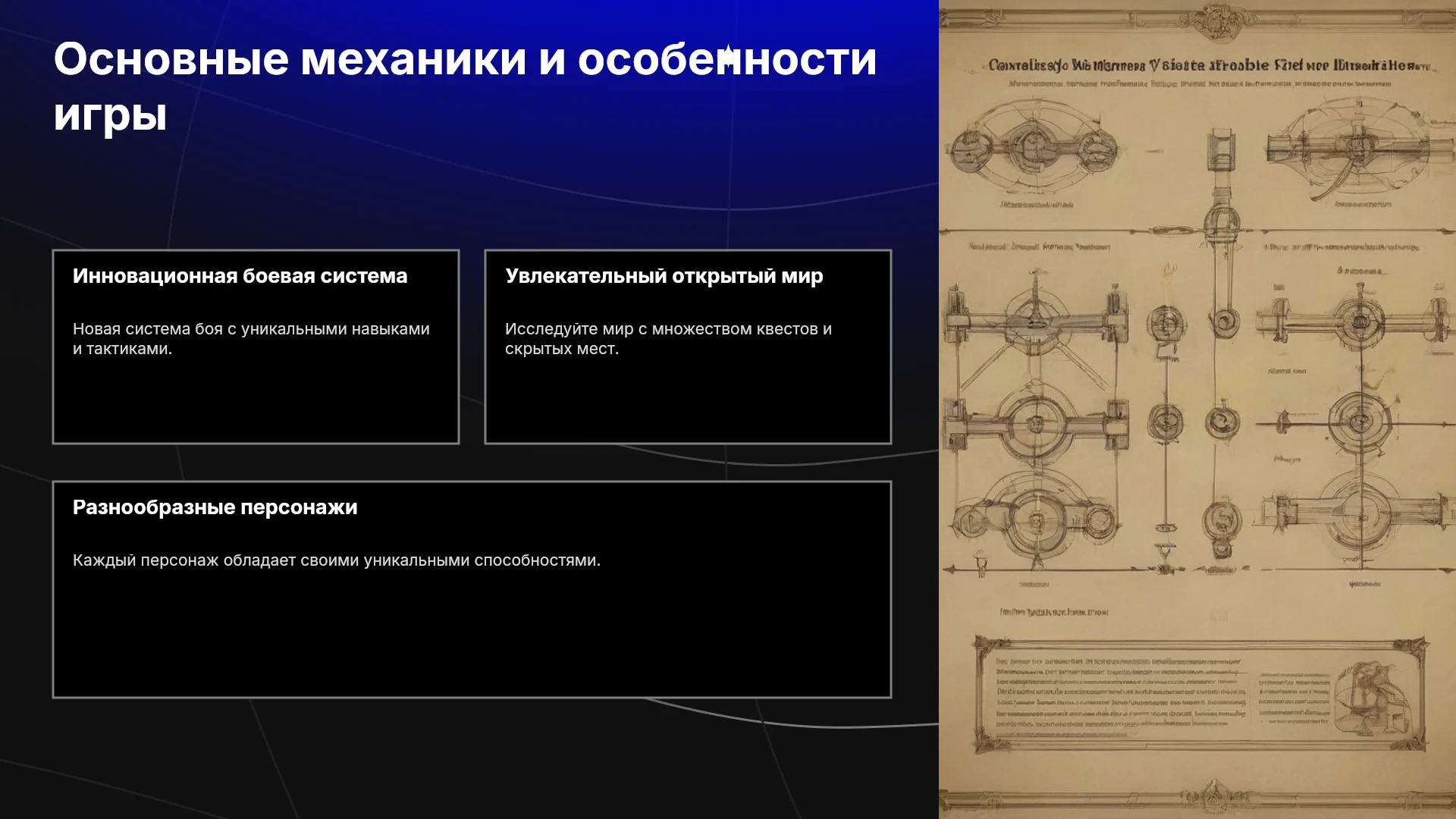Select the "Увлекательный открытый мир" card heading
The width and height of the screenshot is (1456, 819).
click(664, 276)
